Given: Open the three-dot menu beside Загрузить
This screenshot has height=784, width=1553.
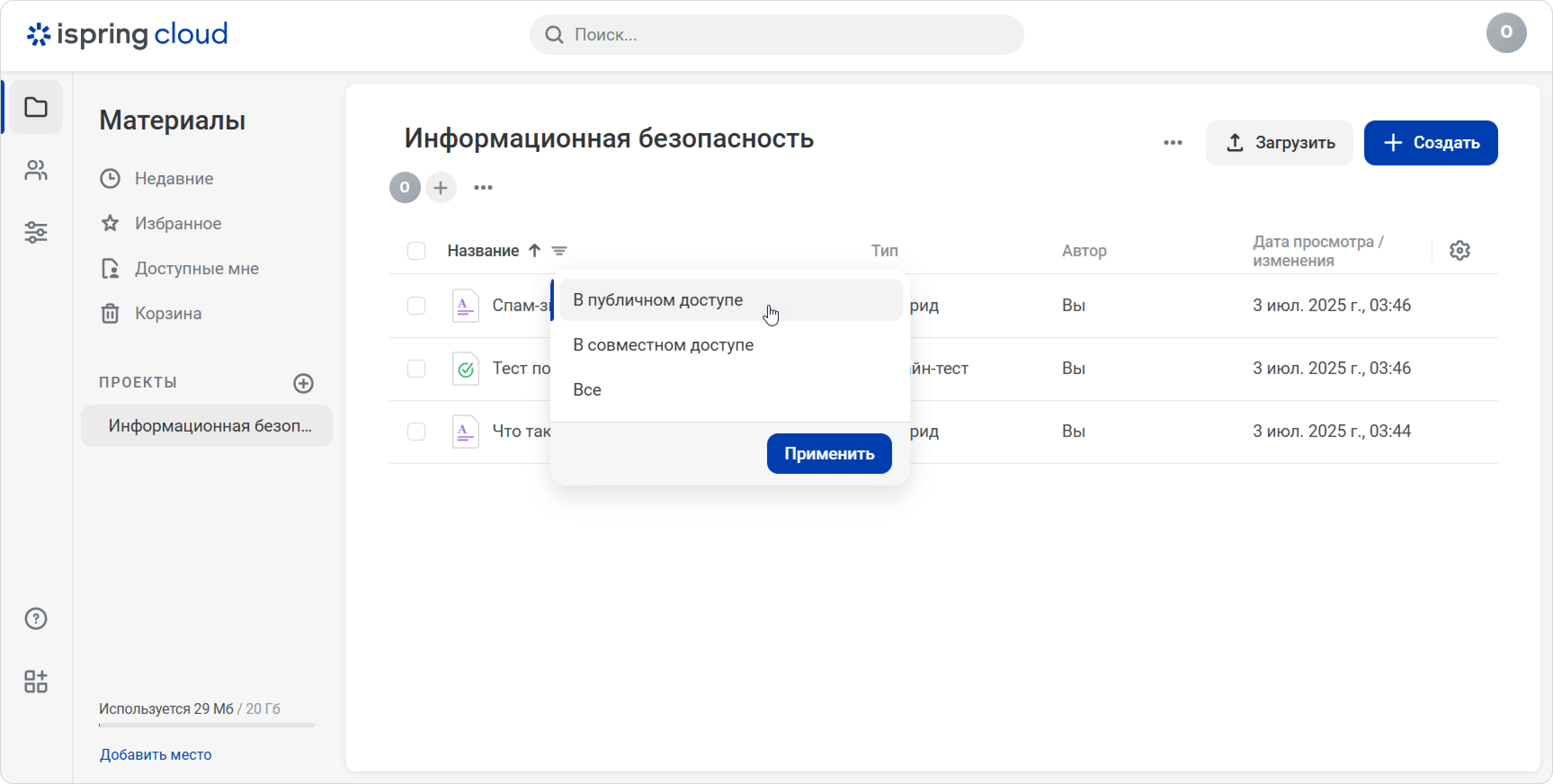Looking at the screenshot, I should coord(1173,143).
